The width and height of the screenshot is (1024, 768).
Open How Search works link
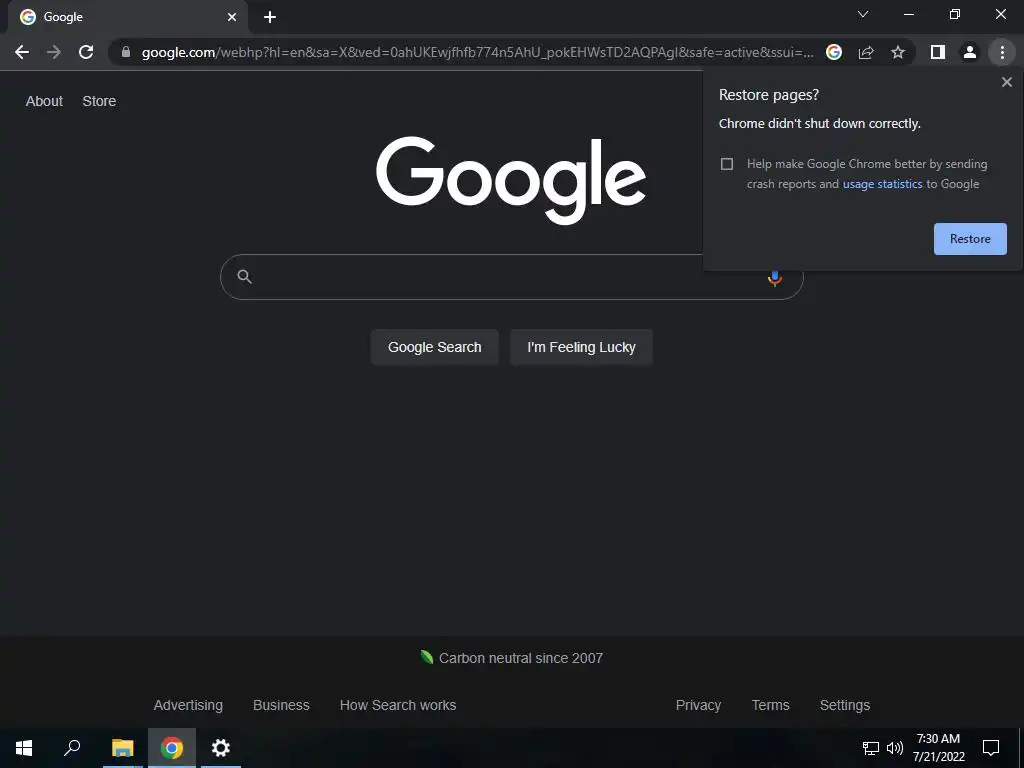[398, 705]
